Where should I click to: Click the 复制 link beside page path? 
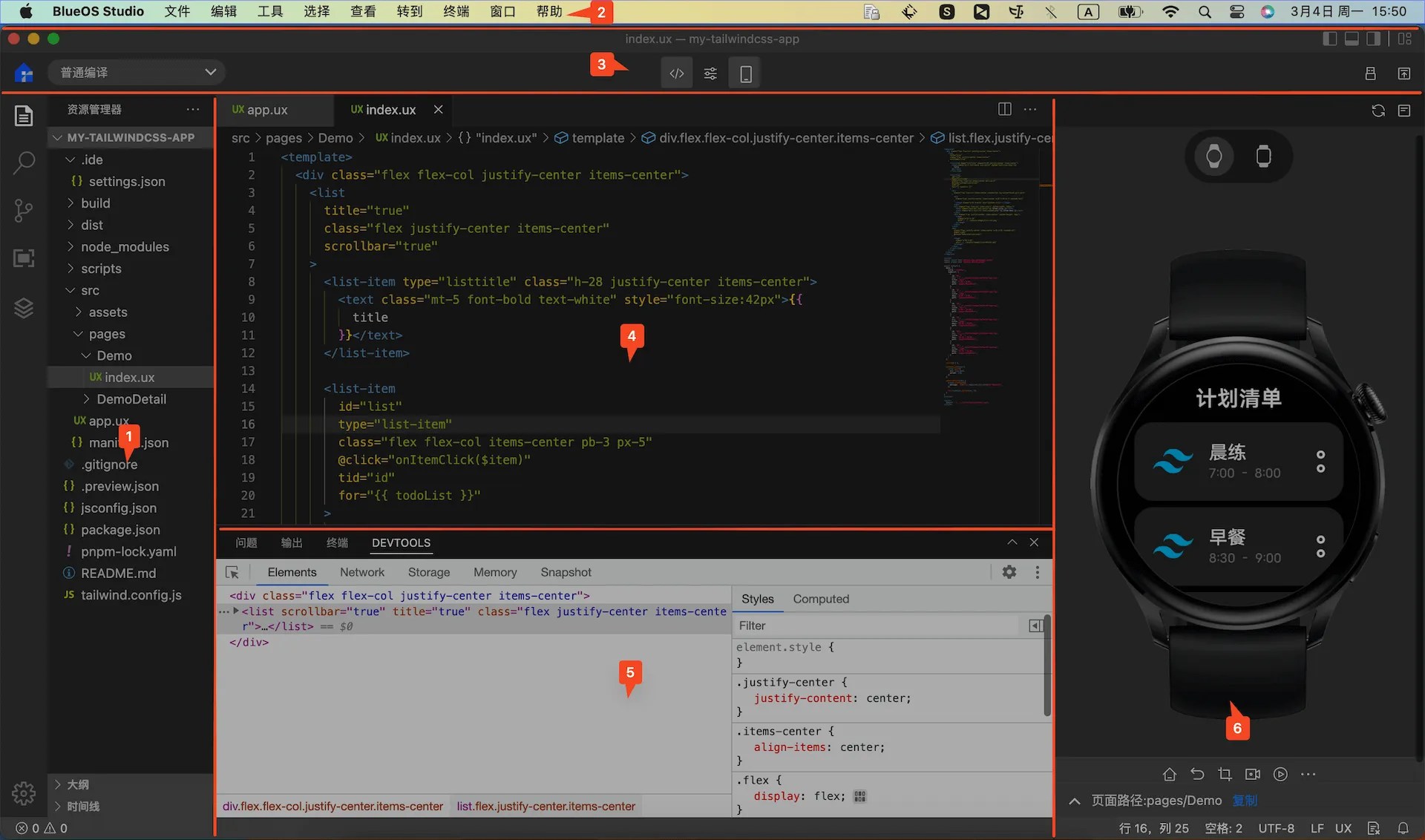[x=1245, y=800]
